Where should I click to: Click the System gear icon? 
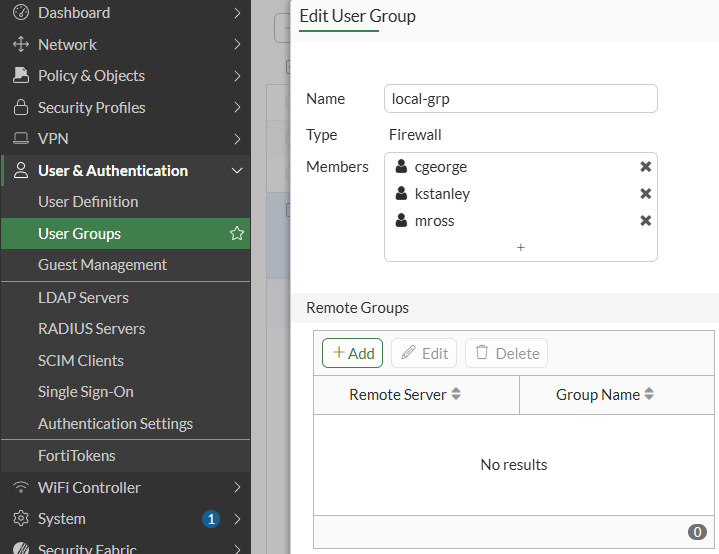21,519
